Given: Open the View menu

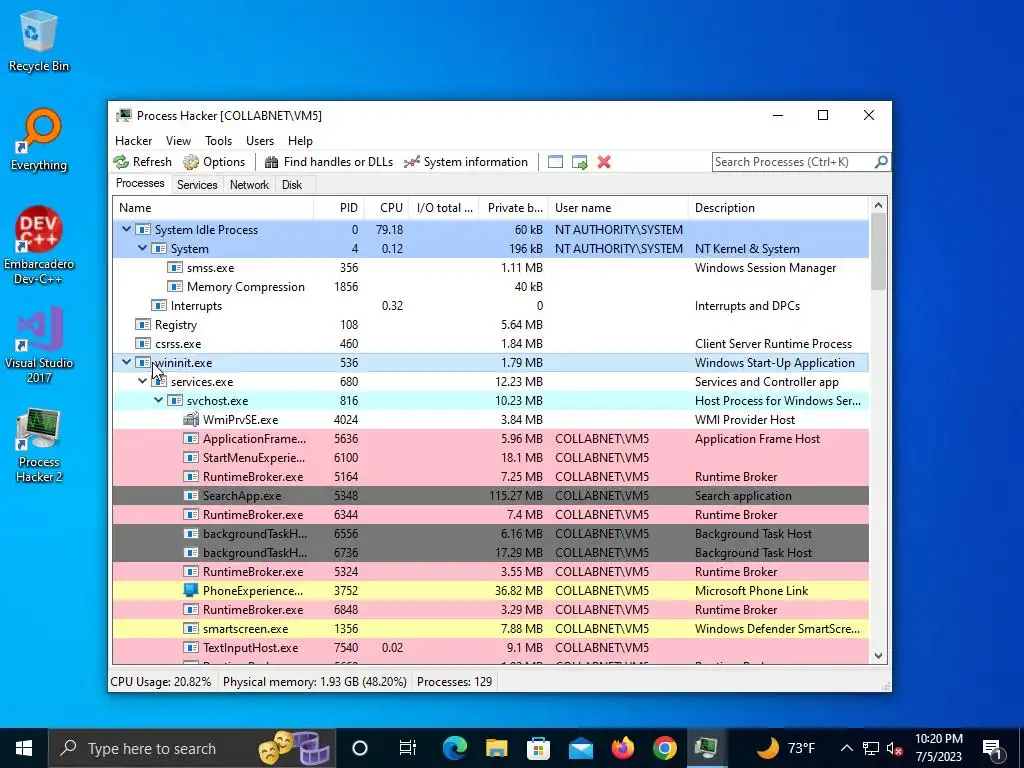Looking at the screenshot, I should (178, 141).
